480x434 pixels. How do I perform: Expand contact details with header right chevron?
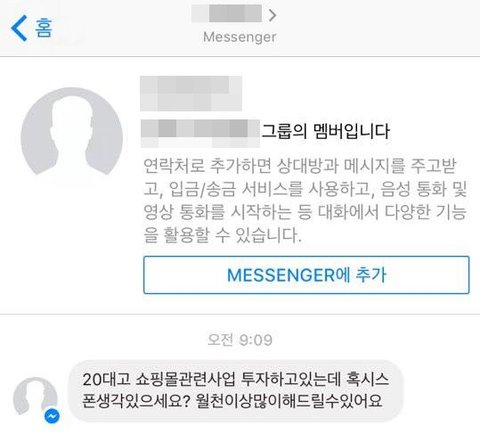(272, 15)
